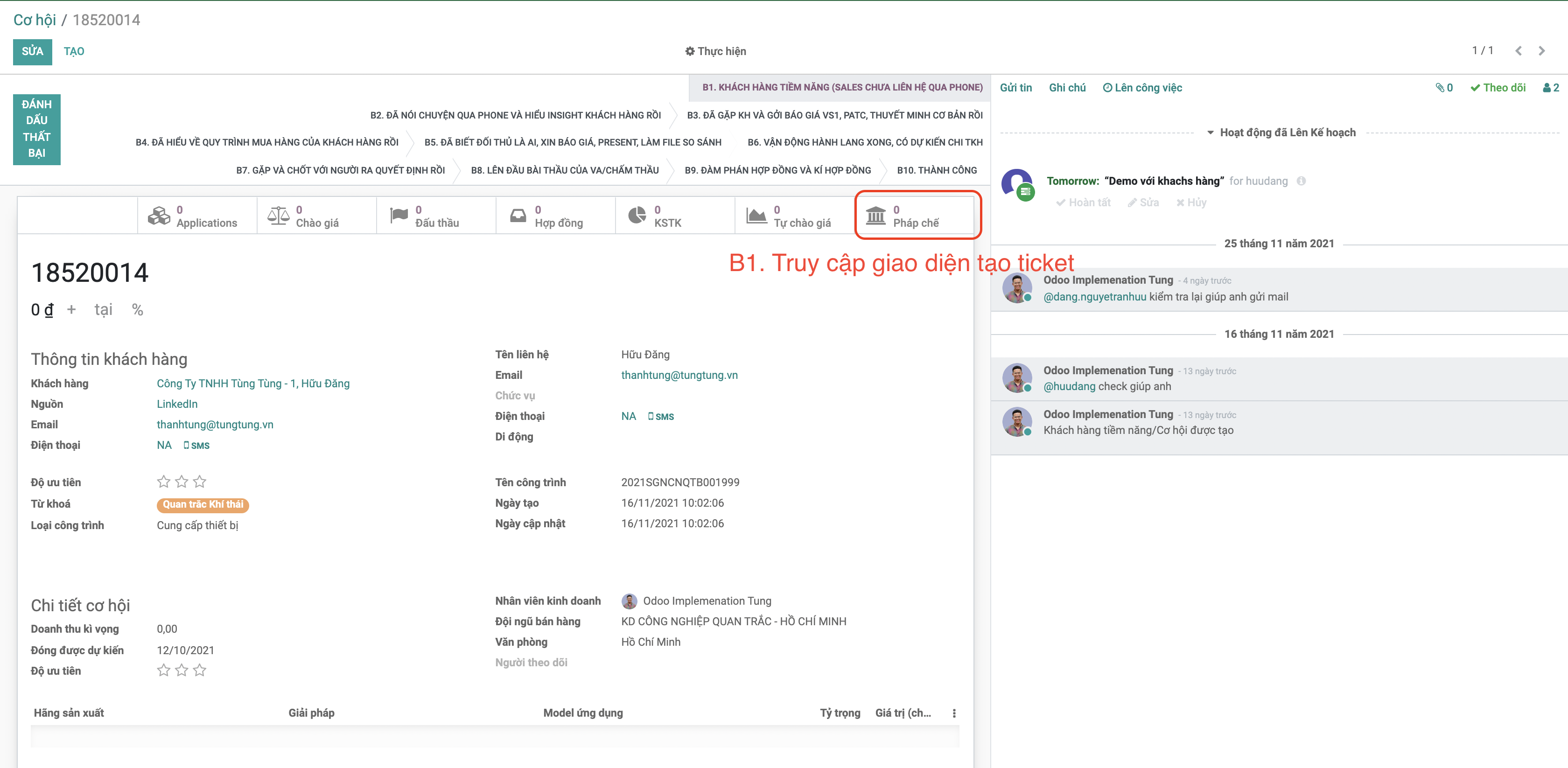Click the SỬA edit button
This screenshot has height=768, width=1568.
click(x=32, y=52)
